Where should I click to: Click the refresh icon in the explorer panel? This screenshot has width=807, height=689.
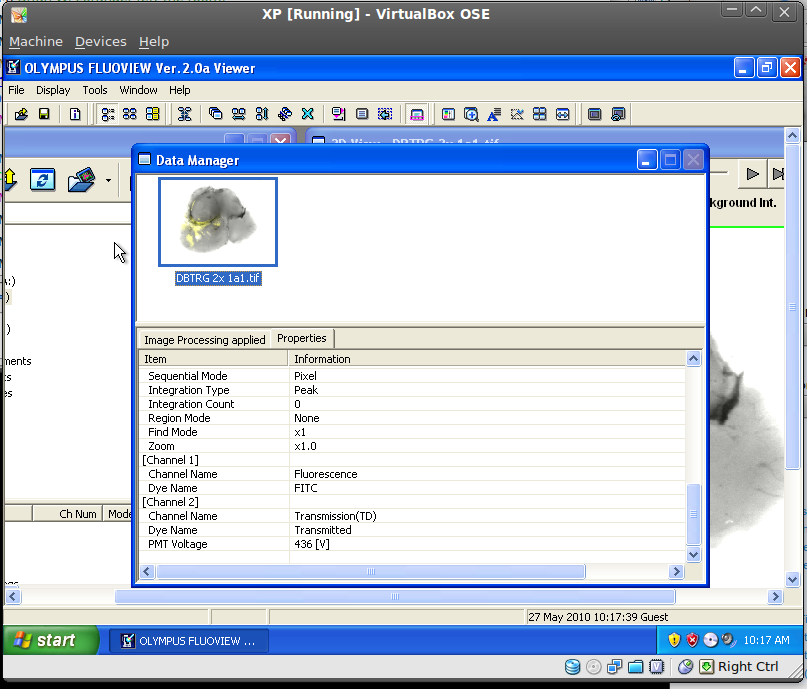pos(42,180)
